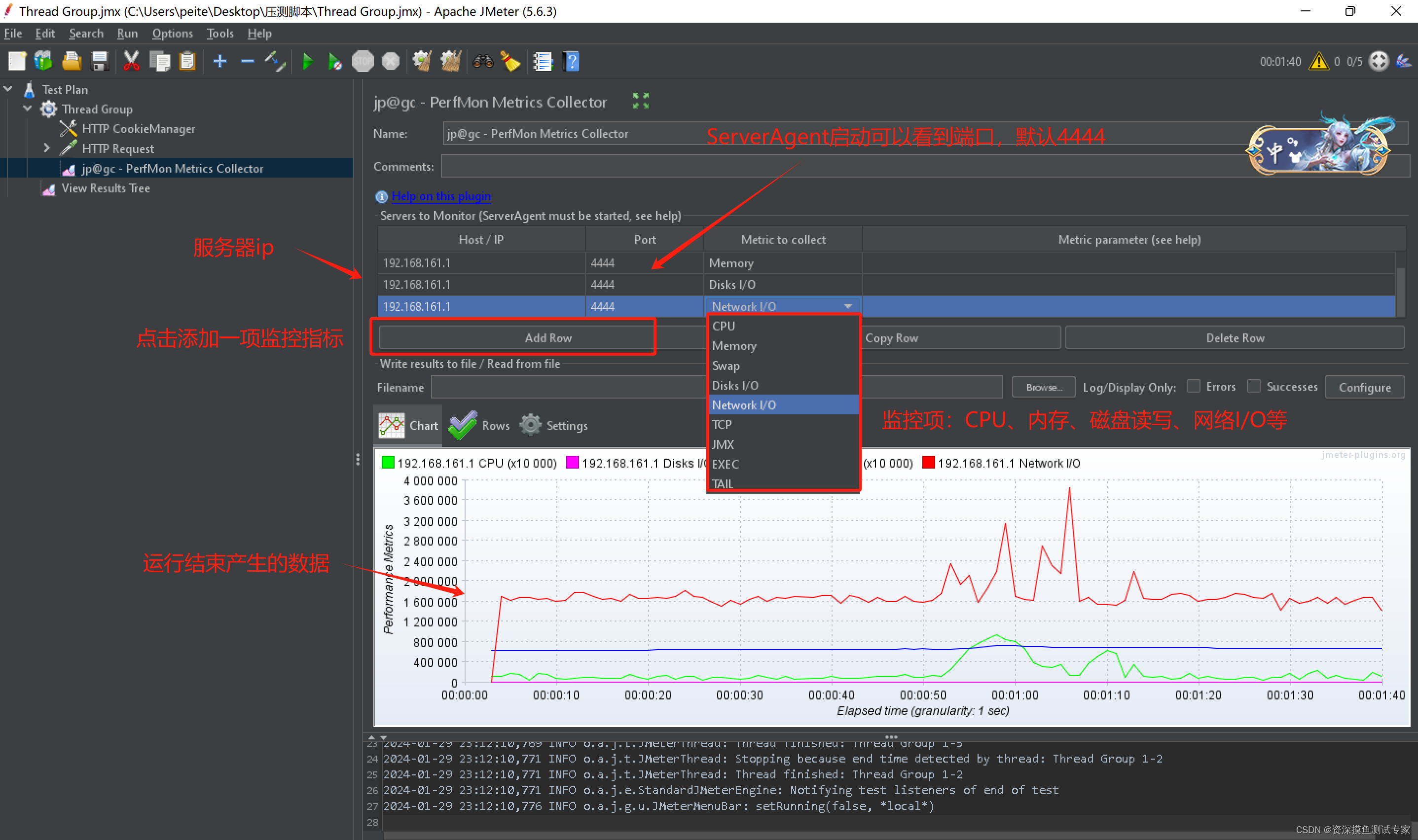Click the info icon next to help link
Viewport: 1418px width, 840px height.
pos(381,196)
